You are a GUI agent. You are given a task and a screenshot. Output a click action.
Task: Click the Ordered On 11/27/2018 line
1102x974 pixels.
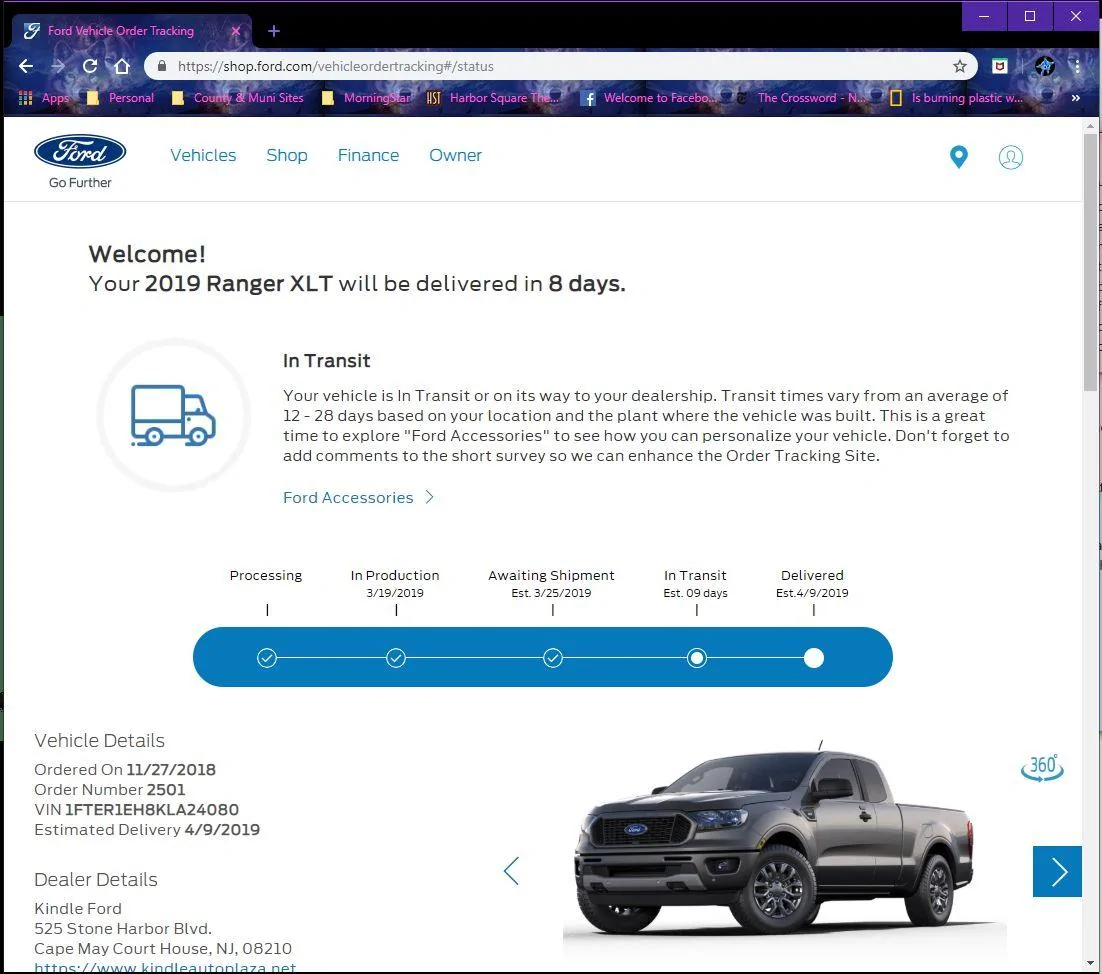[x=125, y=770]
